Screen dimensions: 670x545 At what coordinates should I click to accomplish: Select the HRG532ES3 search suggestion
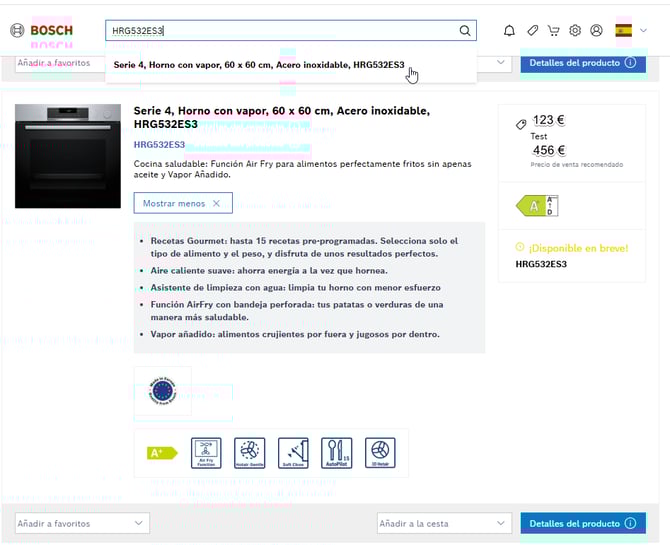pyautogui.click(x=259, y=65)
